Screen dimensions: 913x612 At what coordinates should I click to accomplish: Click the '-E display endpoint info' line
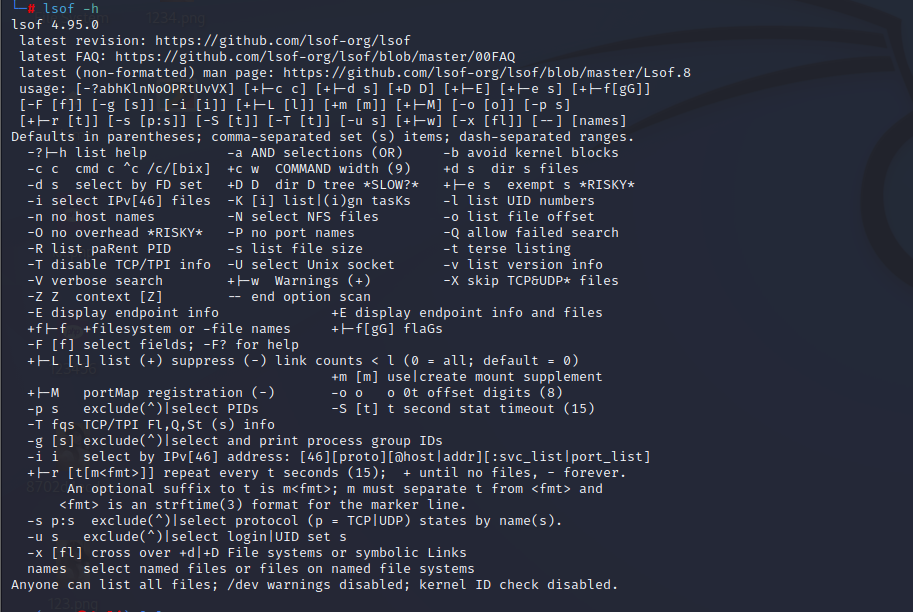tap(123, 313)
